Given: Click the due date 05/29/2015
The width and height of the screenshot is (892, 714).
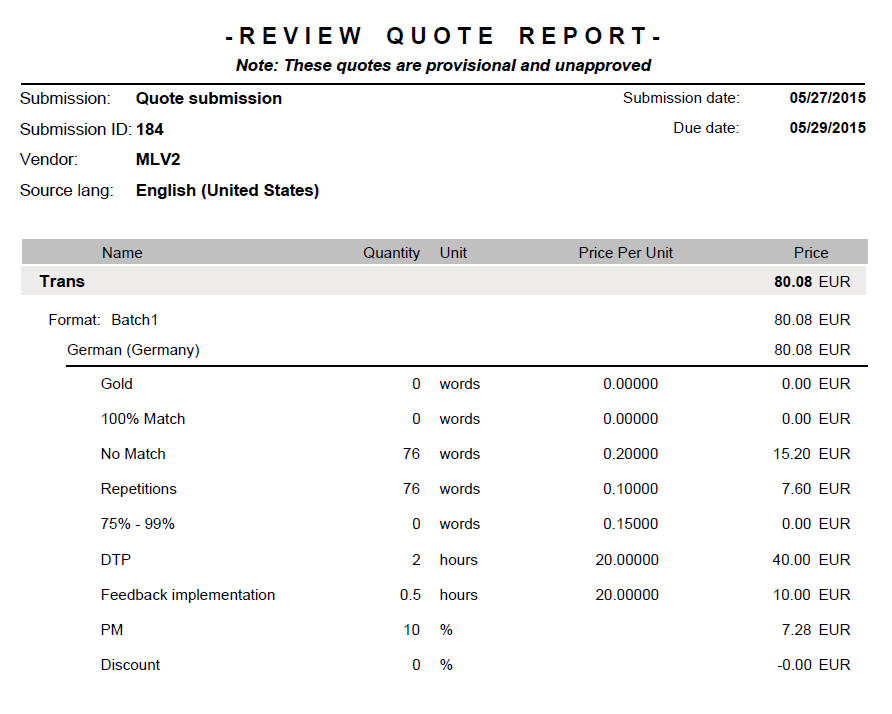Looking at the screenshot, I should [827, 128].
